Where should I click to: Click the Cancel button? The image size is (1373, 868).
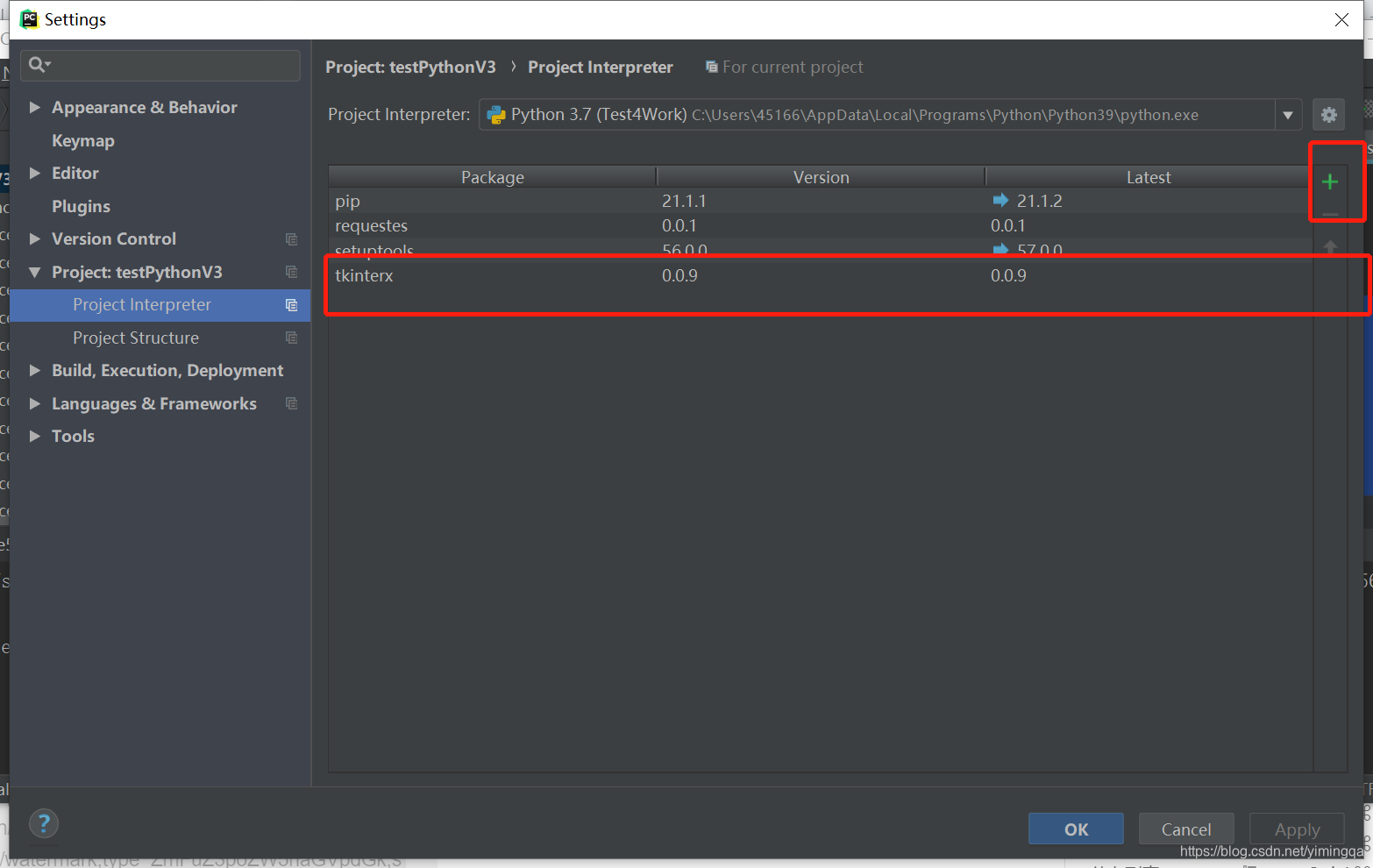pyautogui.click(x=1186, y=829)
